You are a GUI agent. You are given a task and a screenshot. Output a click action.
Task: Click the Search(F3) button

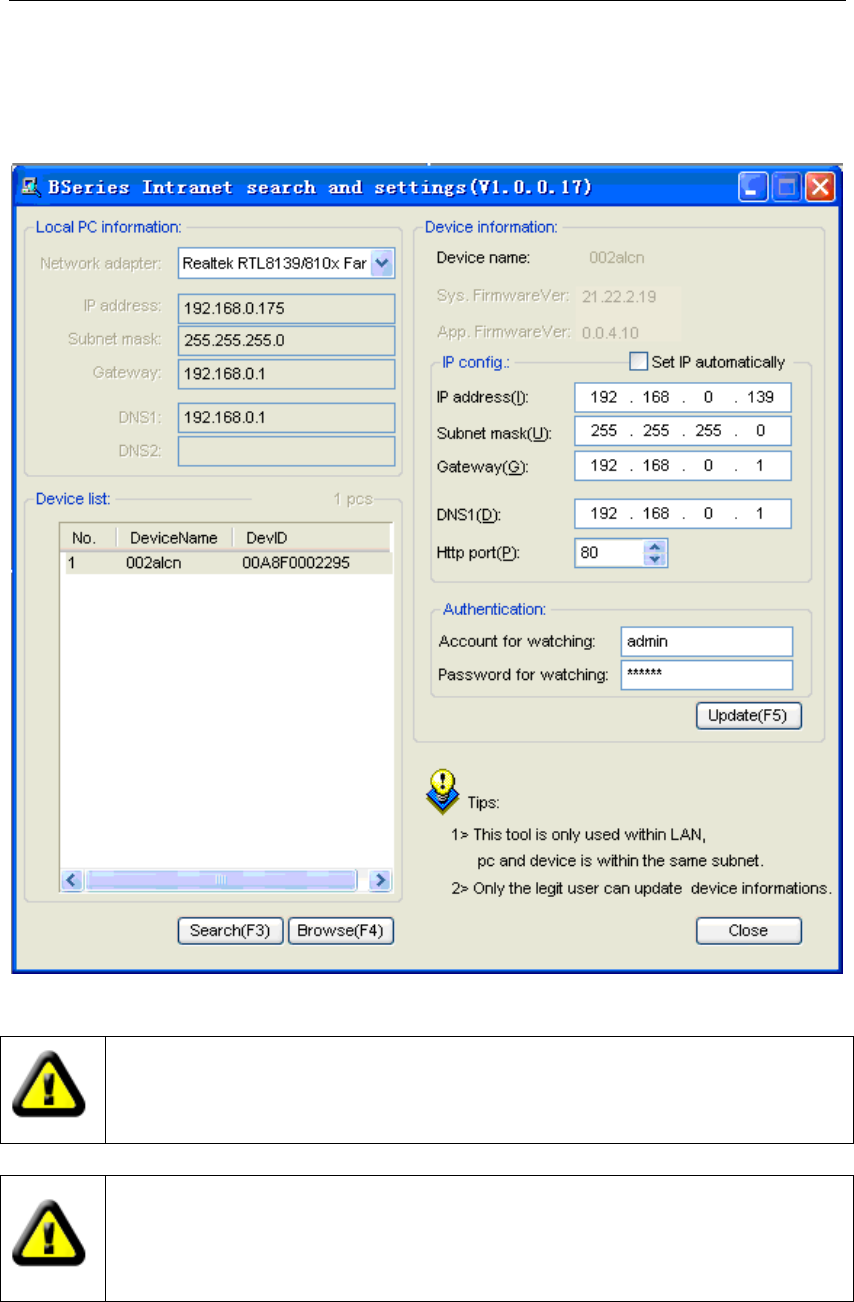point(231,930)
